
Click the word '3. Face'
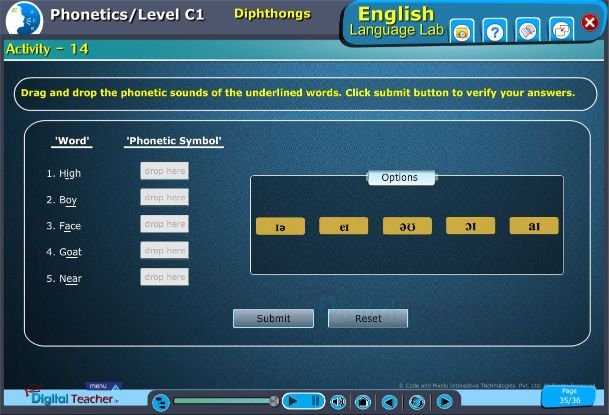64,226
